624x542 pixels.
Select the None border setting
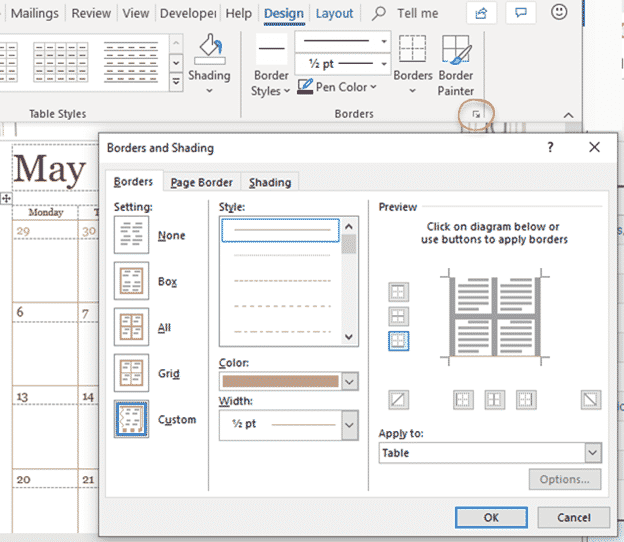point(132,236)
